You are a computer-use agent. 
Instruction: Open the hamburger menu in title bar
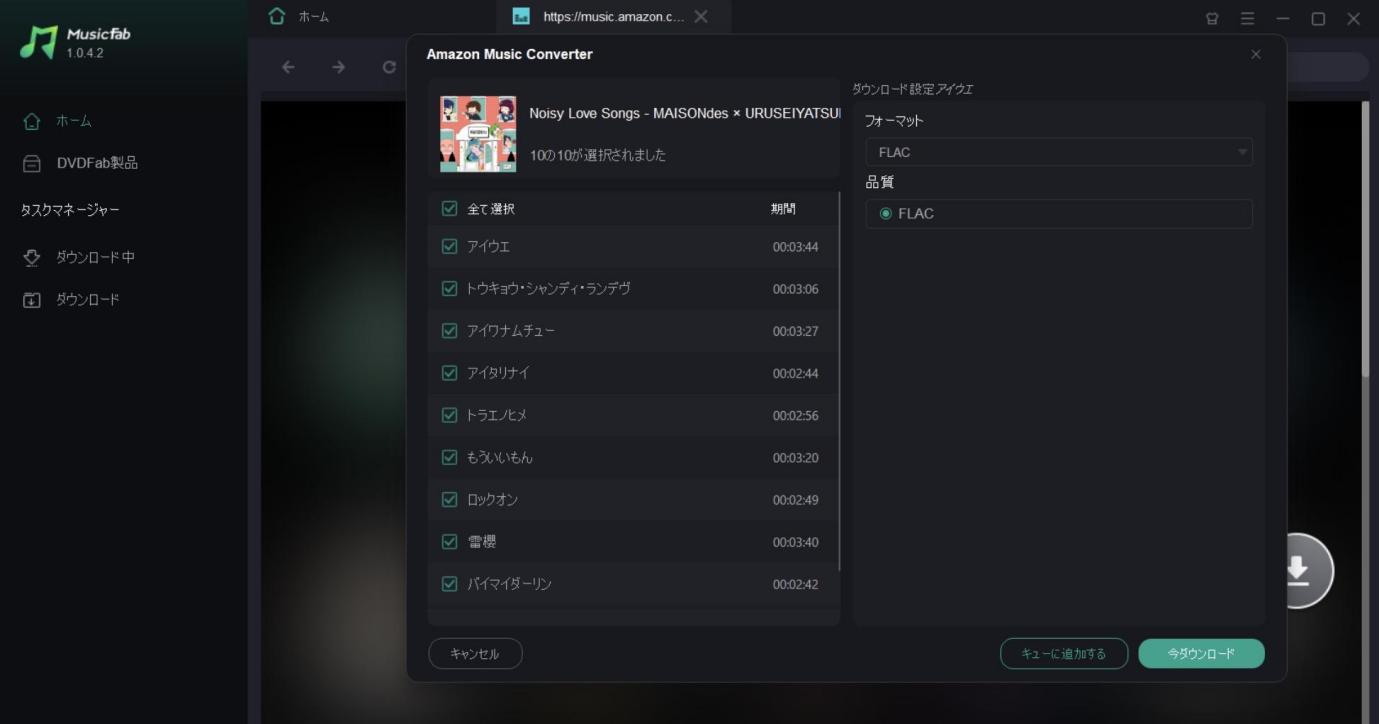(x=1247, y=18)
